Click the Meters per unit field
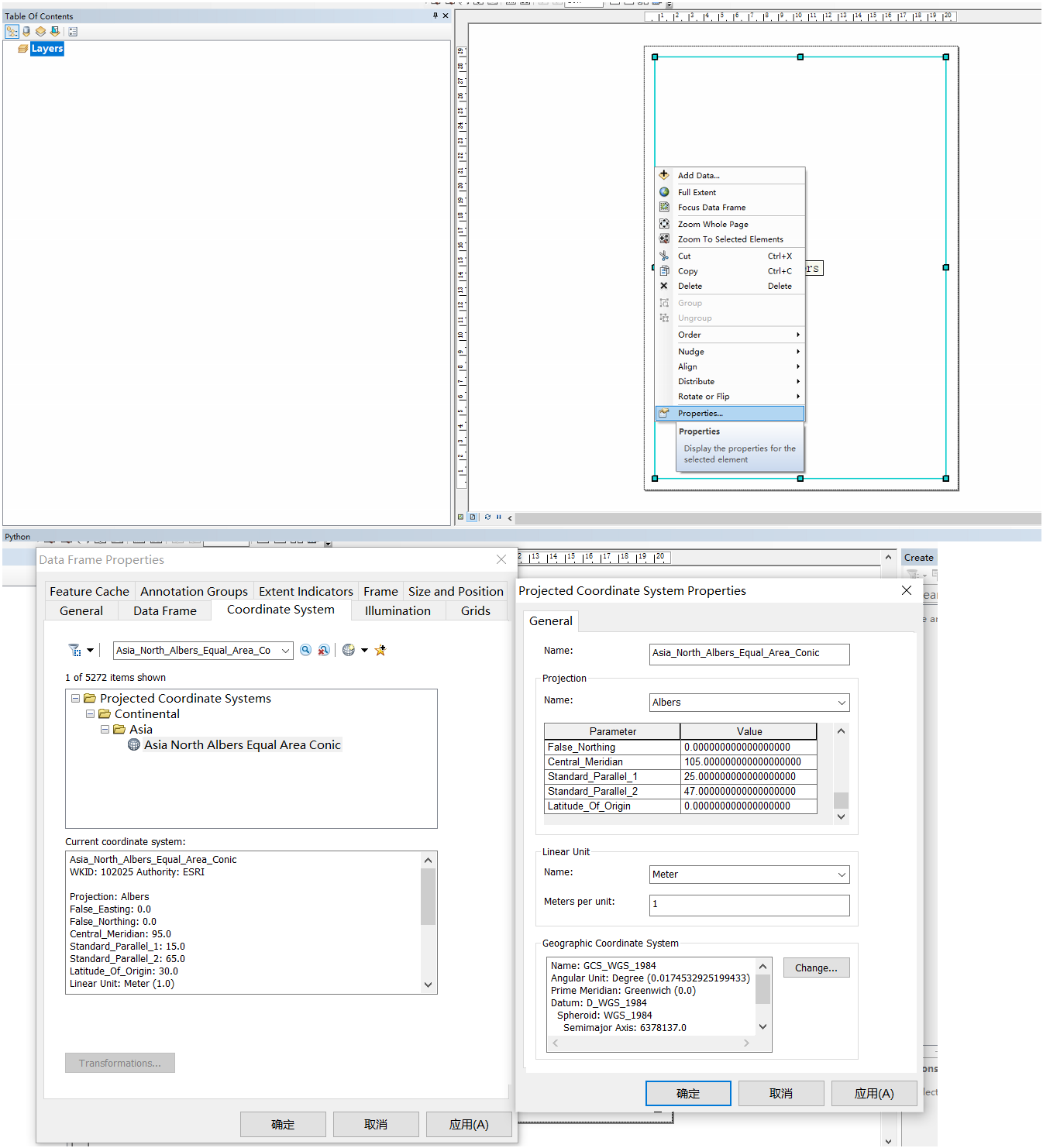The height and width of the screenshot is (1148, 1043). pos(749,906)
